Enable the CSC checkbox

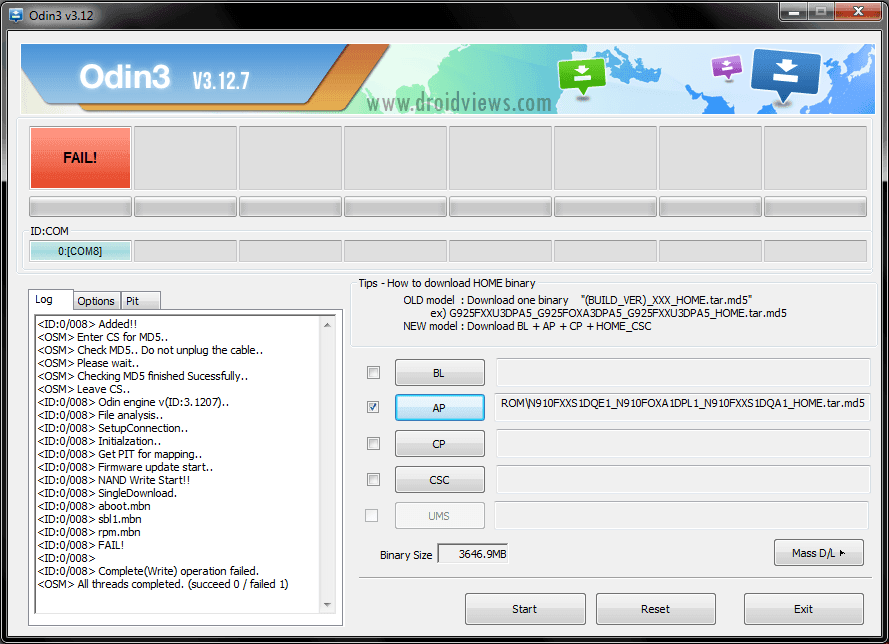(x=373, y=480)
